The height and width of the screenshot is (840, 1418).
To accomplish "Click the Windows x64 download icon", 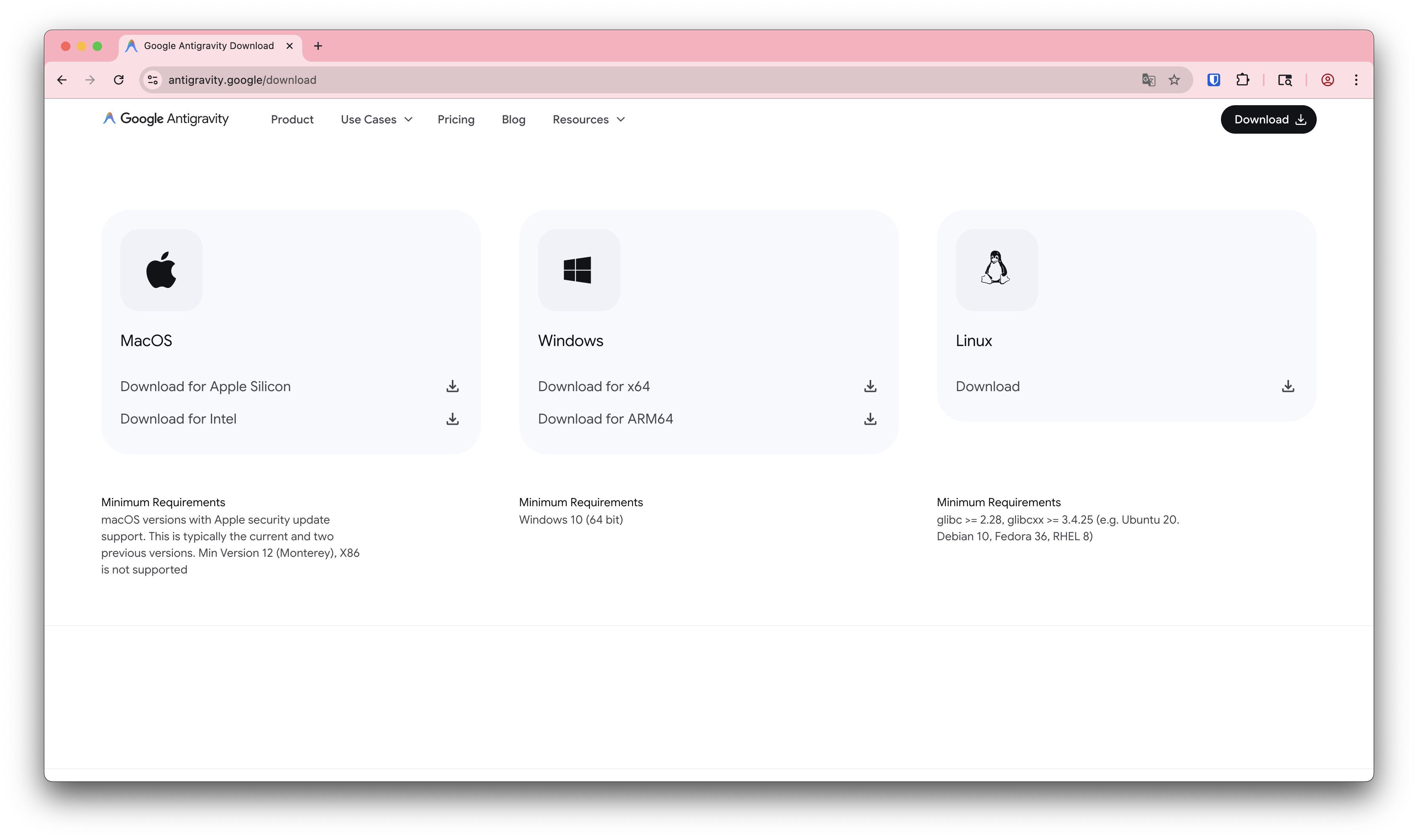I will [870, 386].
